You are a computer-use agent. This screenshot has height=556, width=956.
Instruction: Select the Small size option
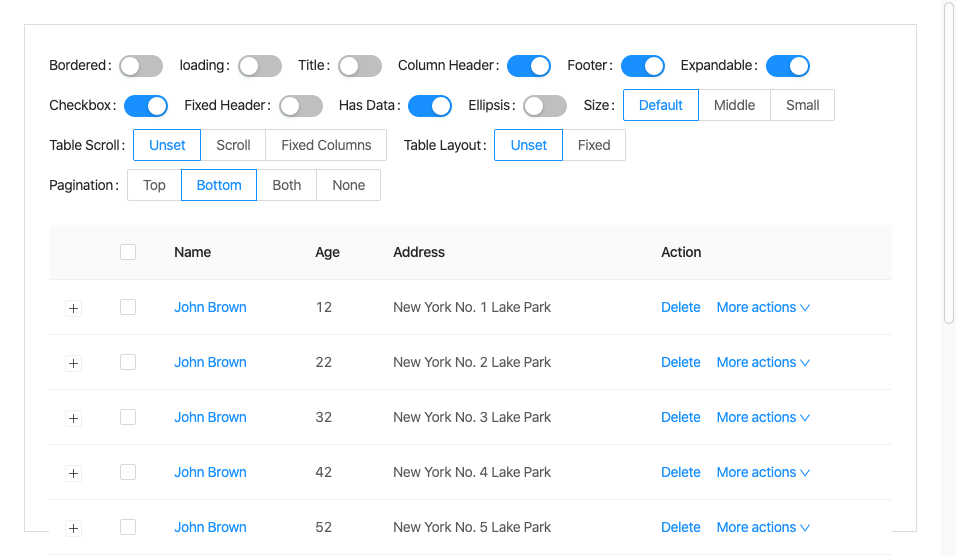coord(802,105)
